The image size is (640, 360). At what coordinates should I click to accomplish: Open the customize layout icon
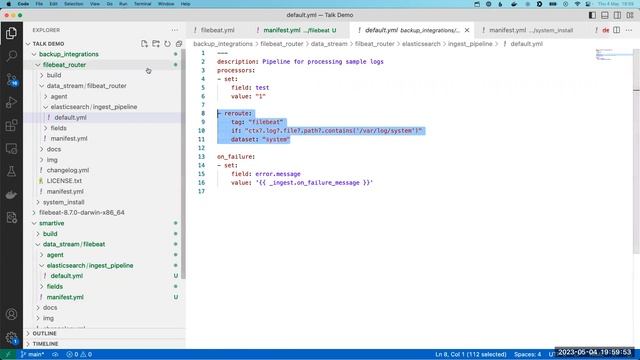pyautogui.click(x=630, y=15)
